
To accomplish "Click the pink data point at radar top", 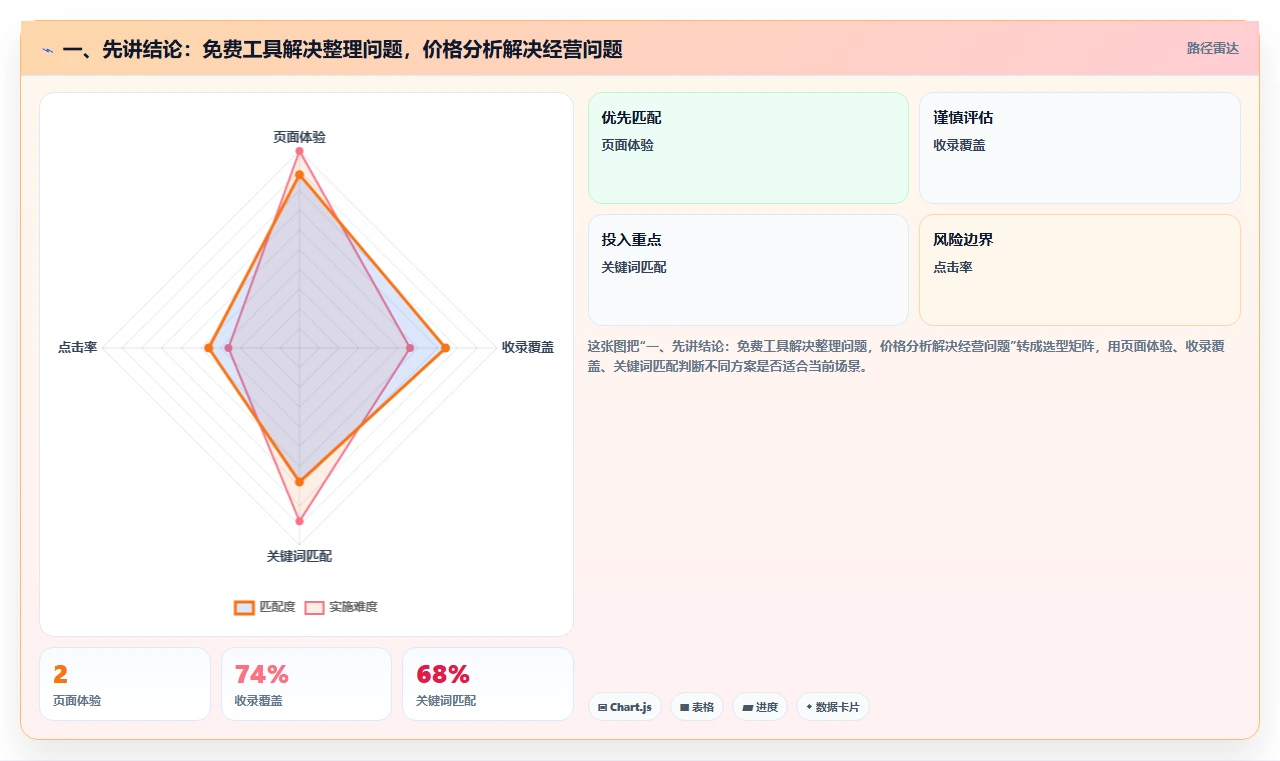I will tap(299, 151).
